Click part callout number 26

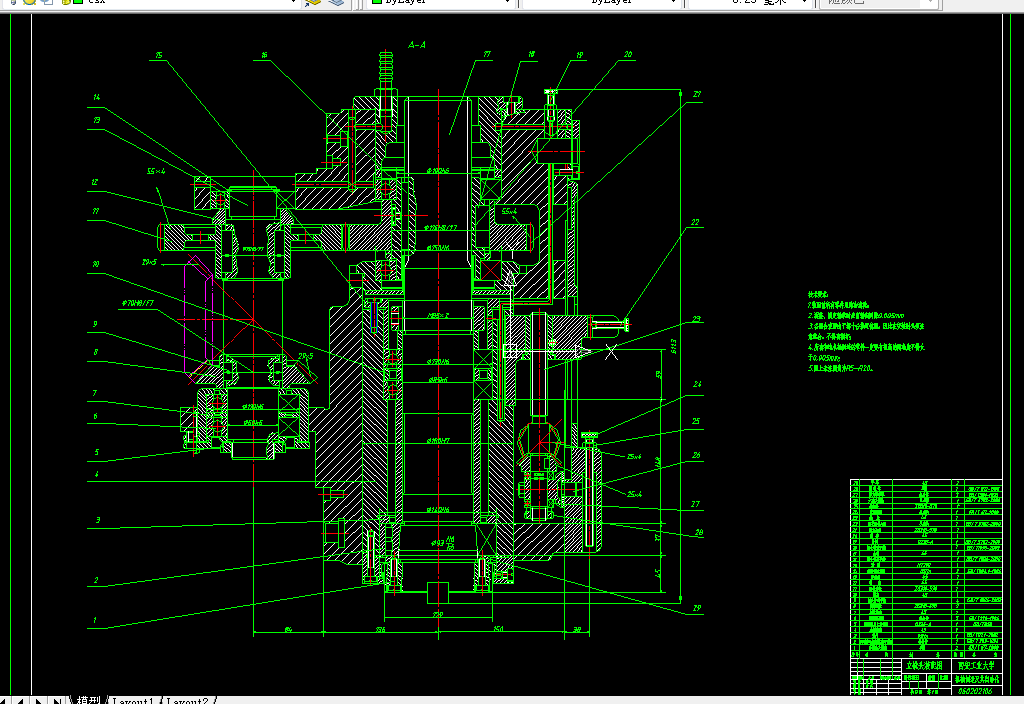tap(696, 455)
